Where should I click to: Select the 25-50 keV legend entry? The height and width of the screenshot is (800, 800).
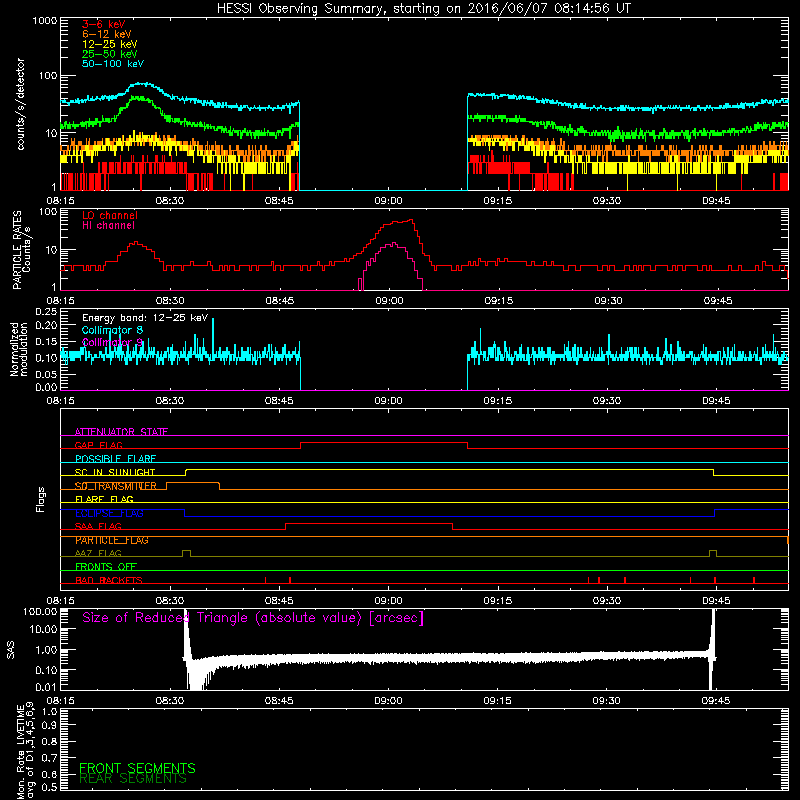[110, 54]
